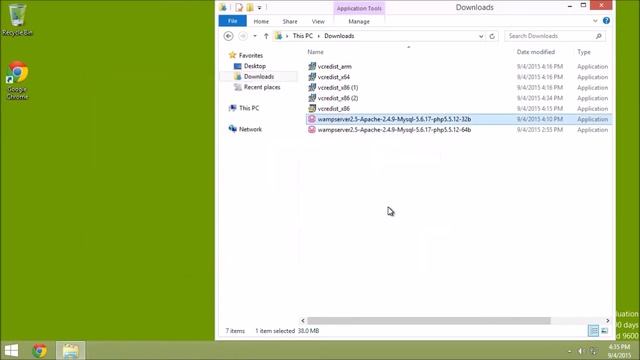Switch to the View ribbon tab
Screen dimensions: 640x360
[318, 21]
